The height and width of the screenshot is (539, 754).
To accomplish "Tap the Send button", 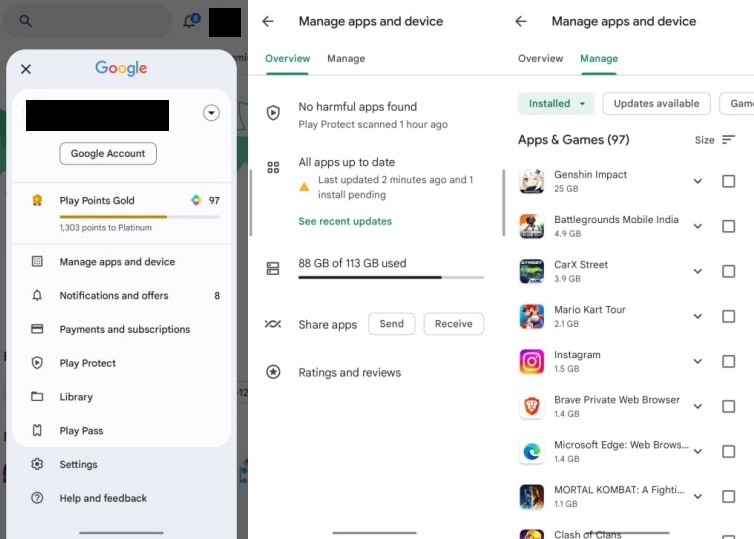I will (391, 324).
